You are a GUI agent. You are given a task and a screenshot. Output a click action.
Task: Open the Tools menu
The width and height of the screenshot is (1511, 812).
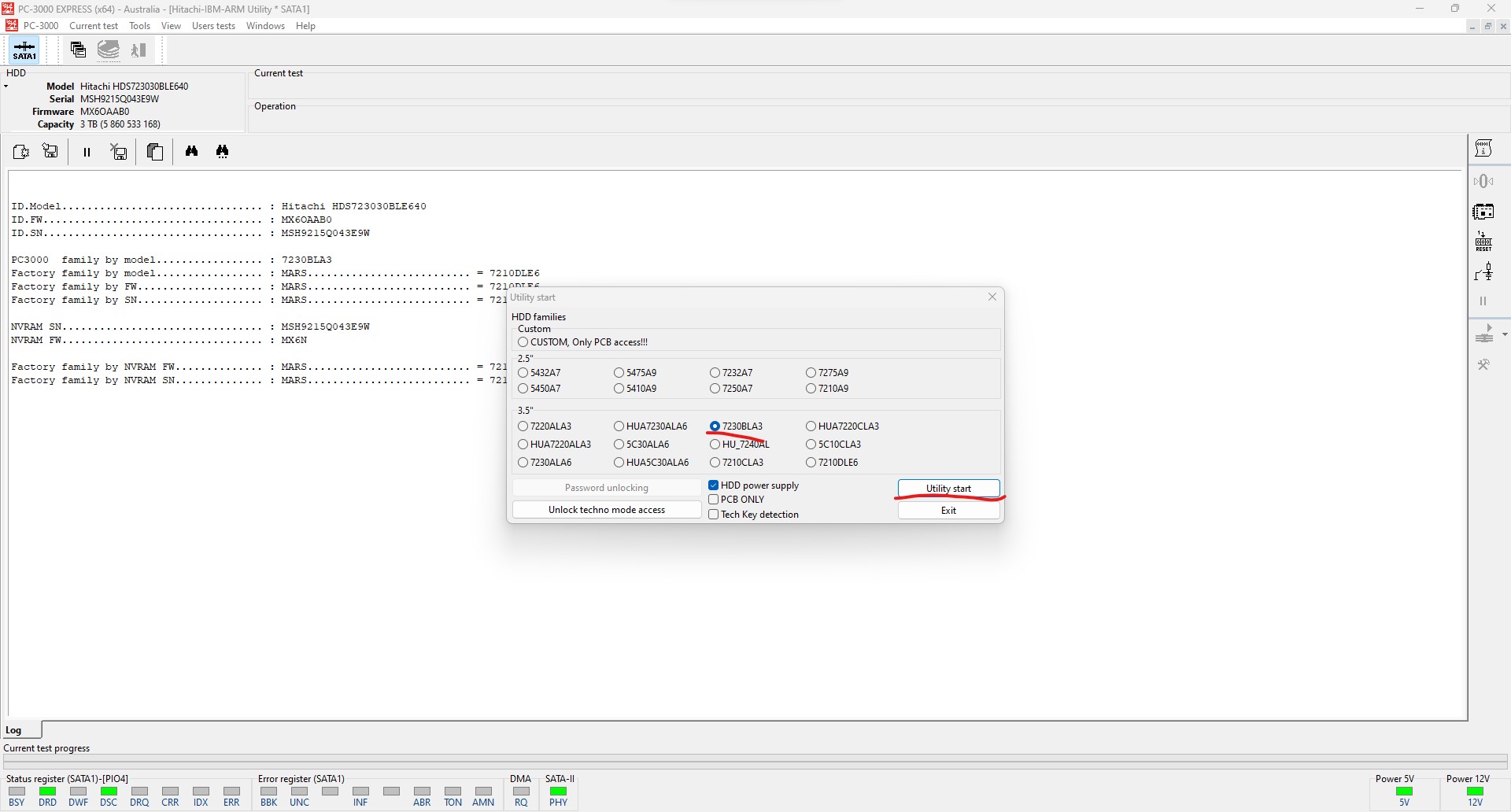139,25
